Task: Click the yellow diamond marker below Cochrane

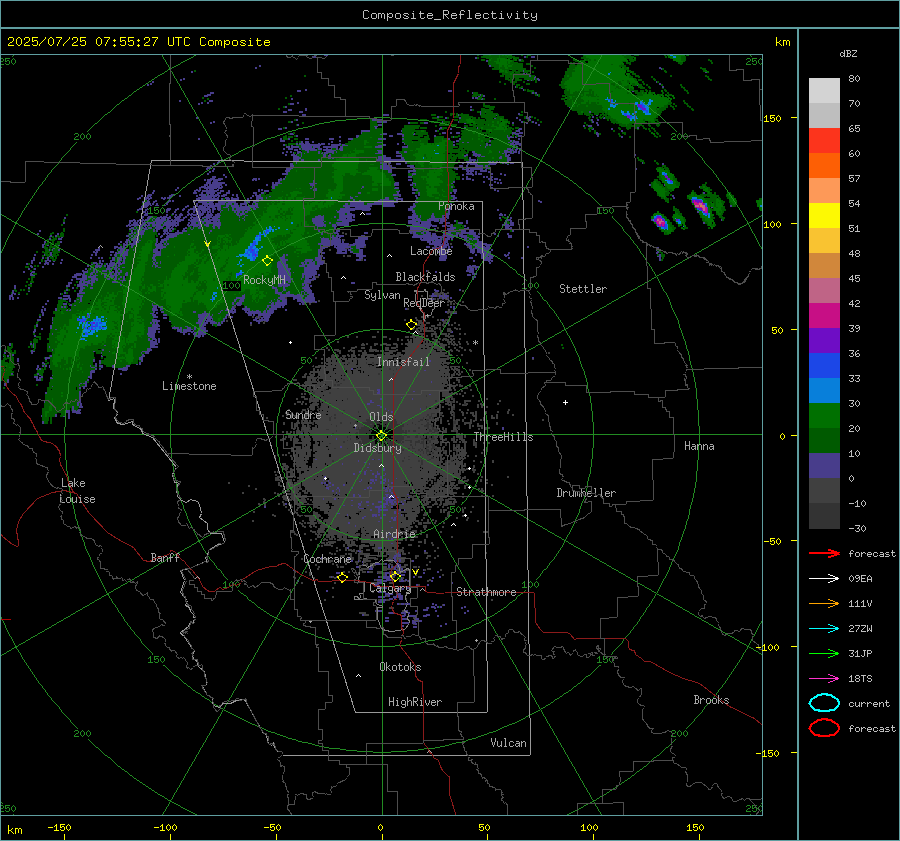Action: 343,577
